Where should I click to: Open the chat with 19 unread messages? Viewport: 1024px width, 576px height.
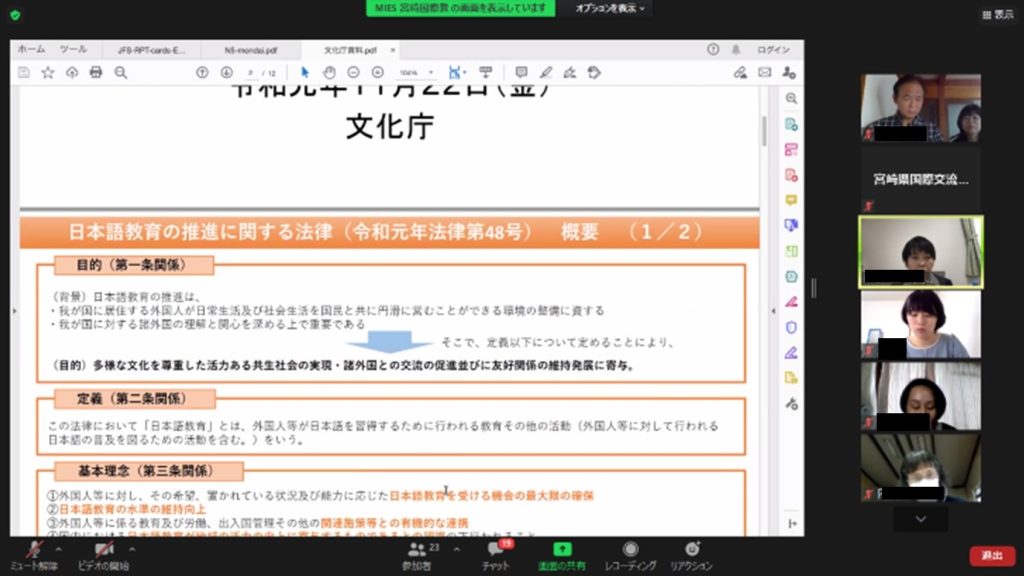coord(496,556)
